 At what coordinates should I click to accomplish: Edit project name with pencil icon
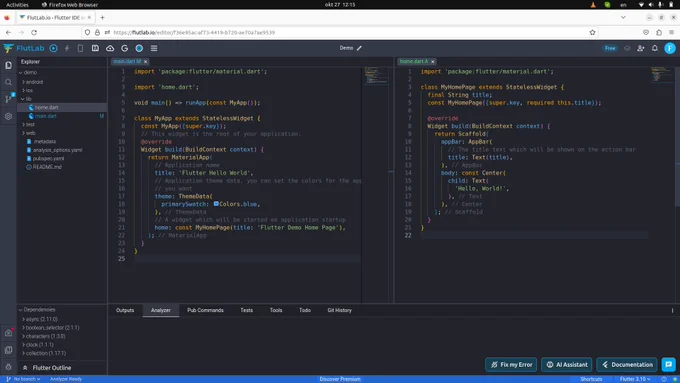coord(359,48)
